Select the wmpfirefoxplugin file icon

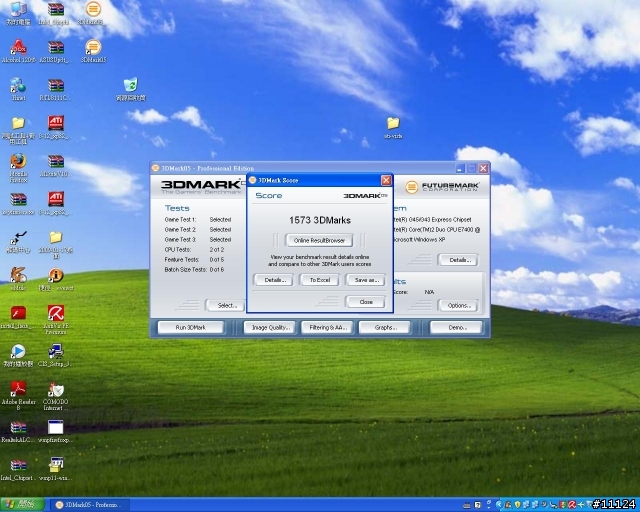tap(56, 432)
